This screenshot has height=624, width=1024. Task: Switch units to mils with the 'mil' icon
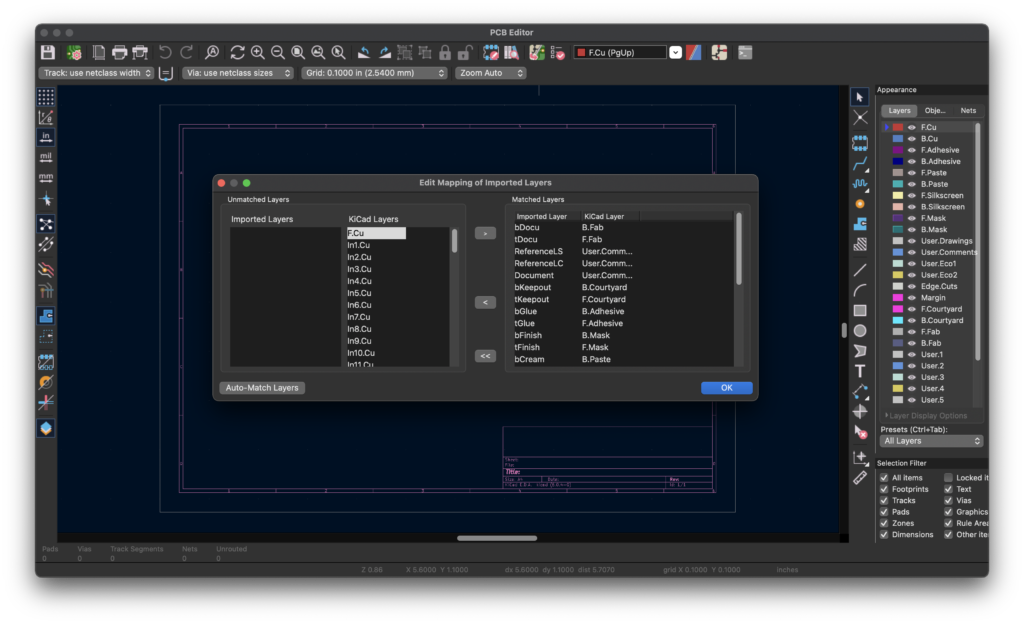click(46, 157)
